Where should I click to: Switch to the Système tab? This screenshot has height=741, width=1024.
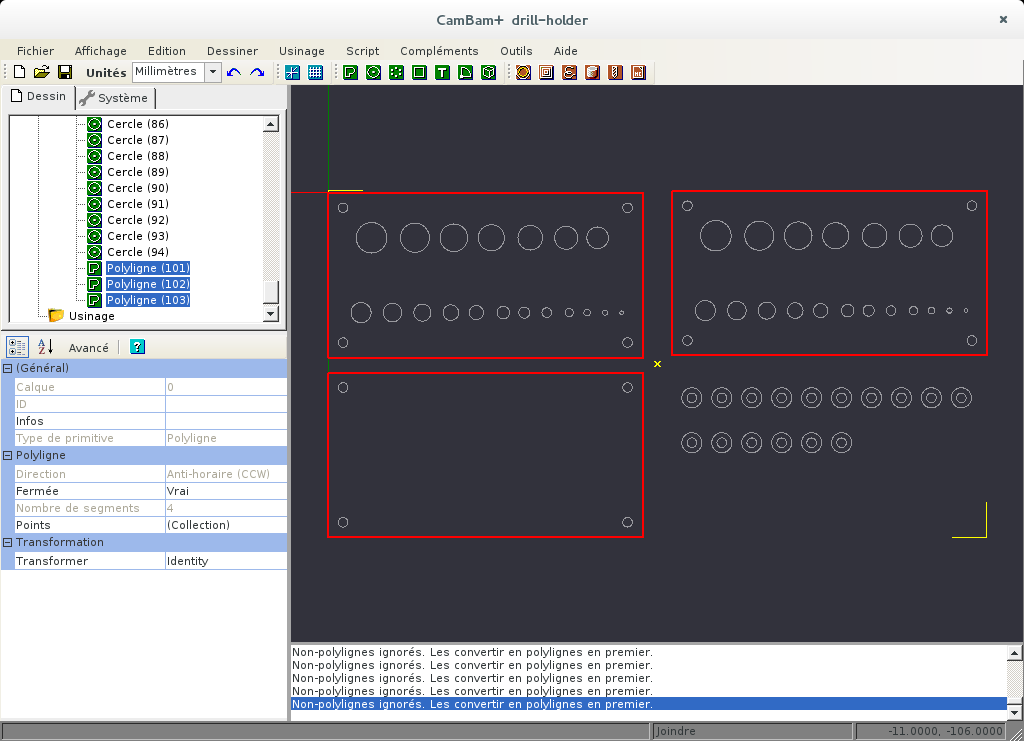[114, 98]
